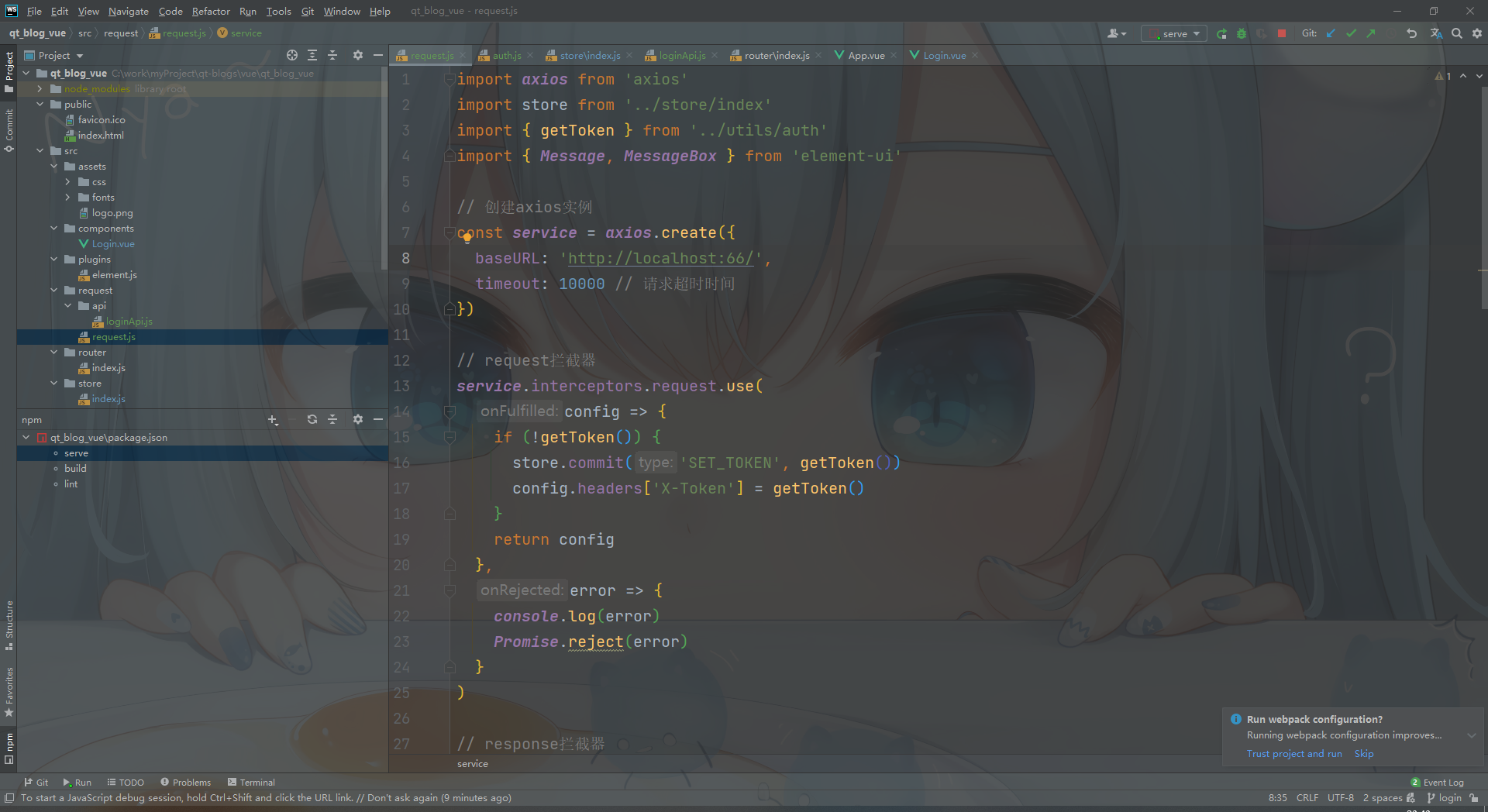
Task: Switch to App.vue editor tab
Action: pos(866,56)
